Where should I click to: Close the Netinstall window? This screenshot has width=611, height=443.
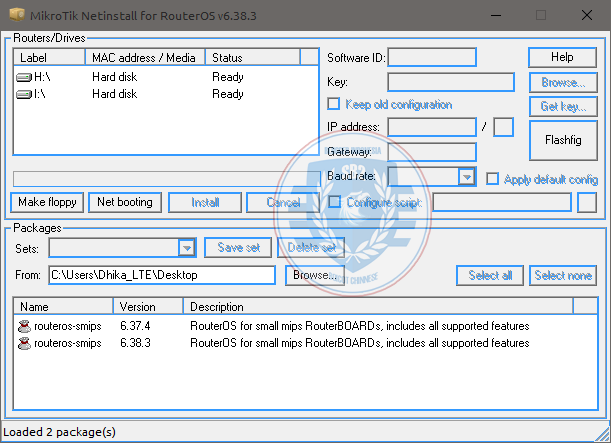(587, 16)
